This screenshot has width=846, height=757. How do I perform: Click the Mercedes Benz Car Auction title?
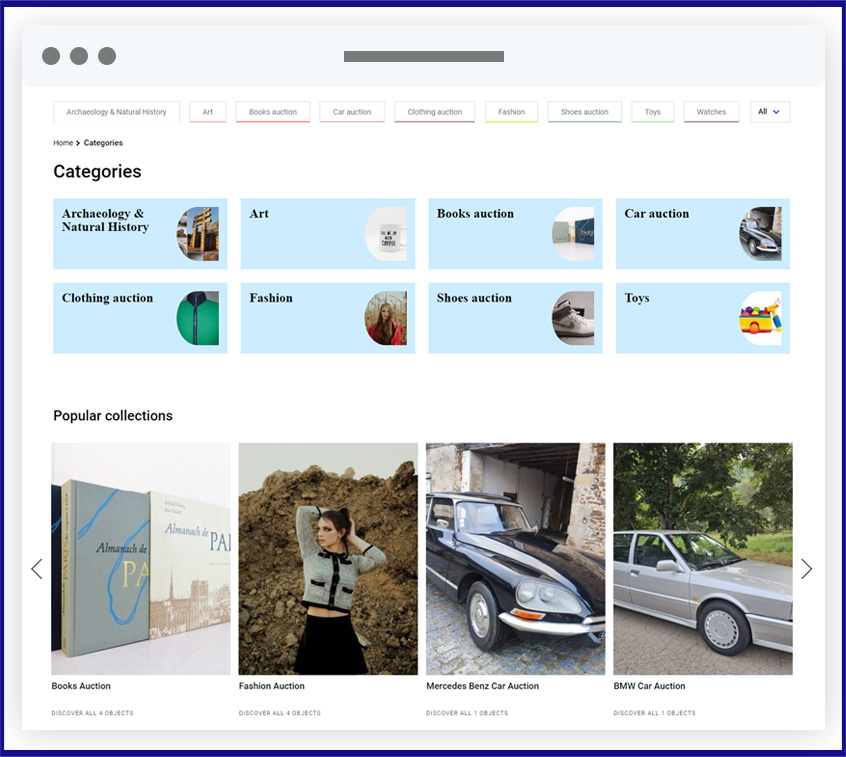482,686
